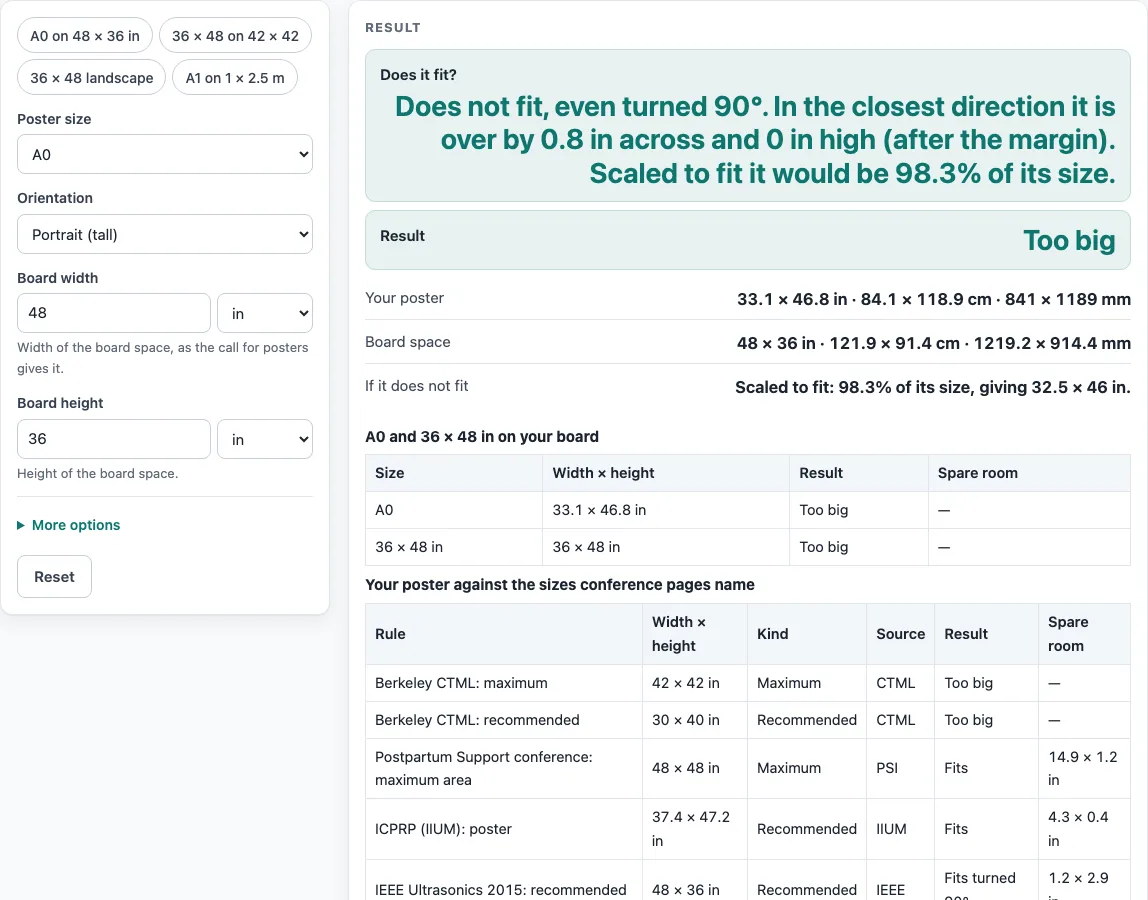Click the 'IIUM' source cell

(901, 829)
